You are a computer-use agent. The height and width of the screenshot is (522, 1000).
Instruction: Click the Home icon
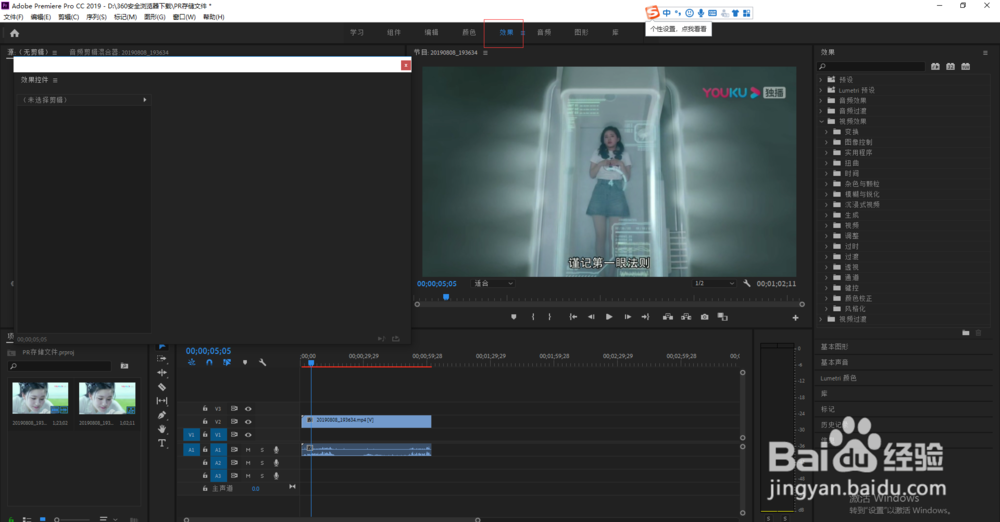tap(14, 33)
